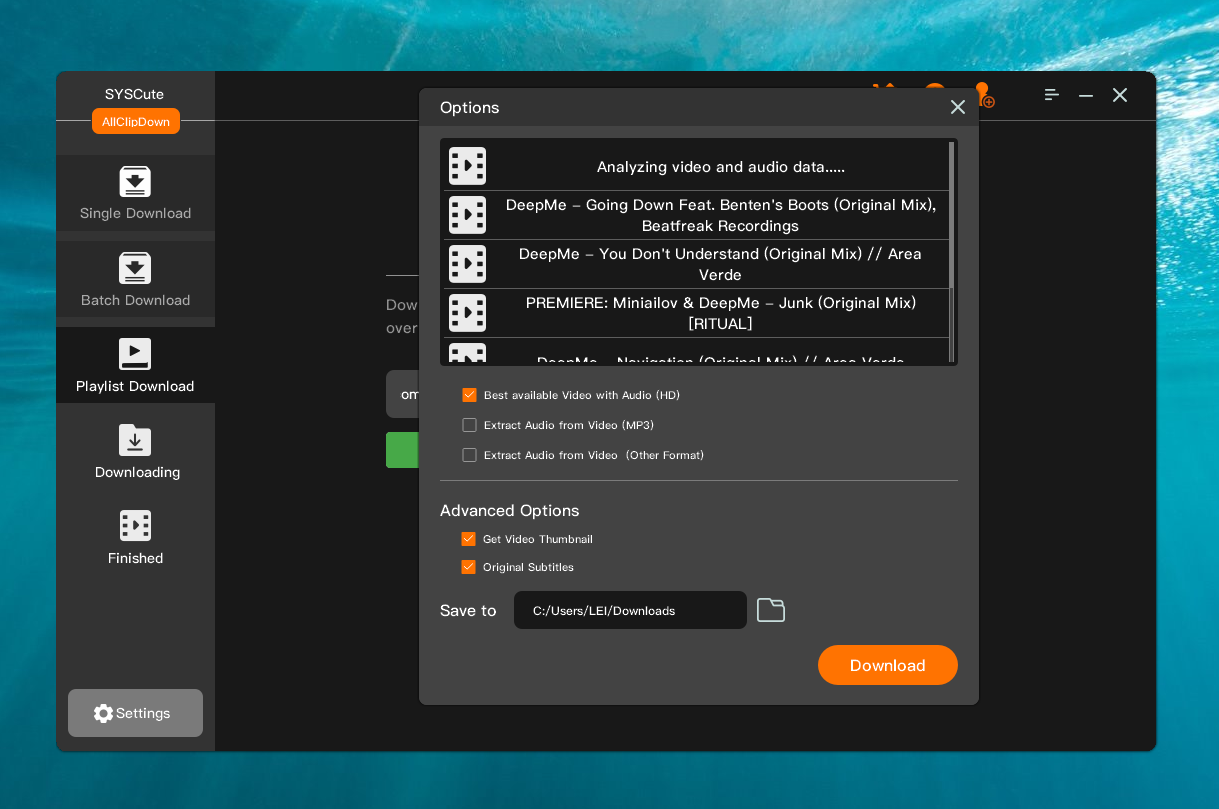Show the Finished downloads section
This screenshot has width=1219, height=809.
[135, 538]
